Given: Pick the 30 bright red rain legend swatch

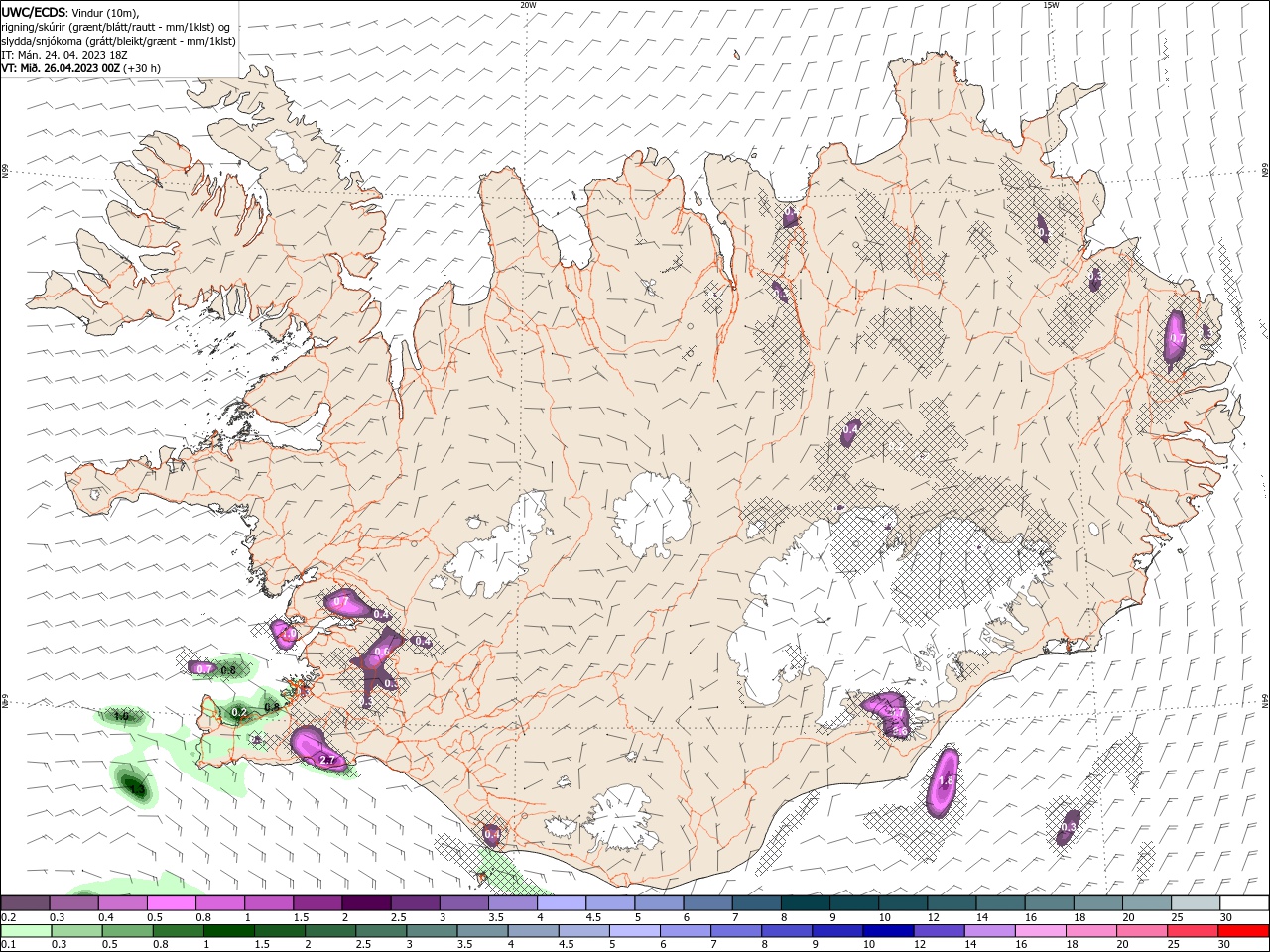Looking at the screenshot, I should pyautogui.click(x=1243, y=931).
